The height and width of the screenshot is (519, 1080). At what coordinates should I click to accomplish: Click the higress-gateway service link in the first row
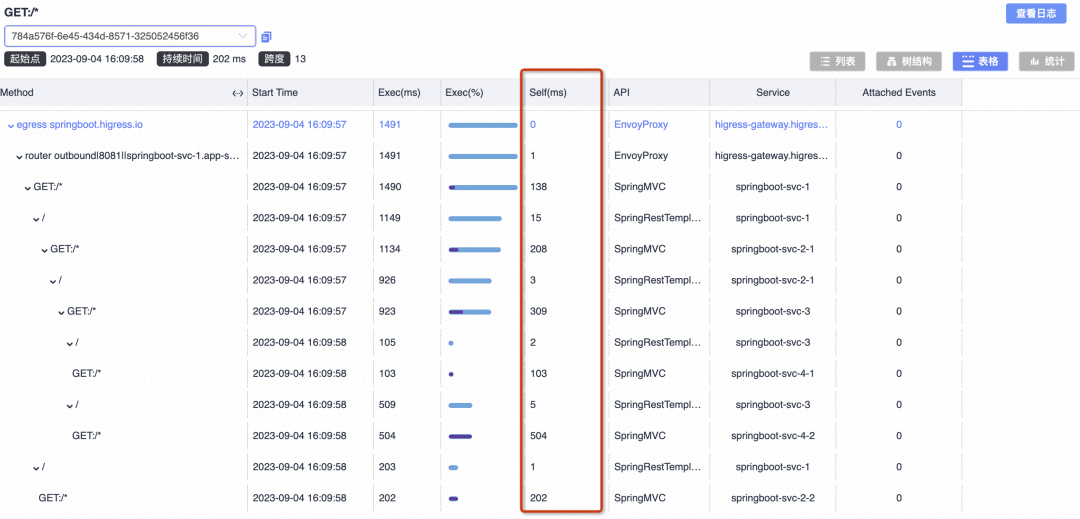pos(771,125)
